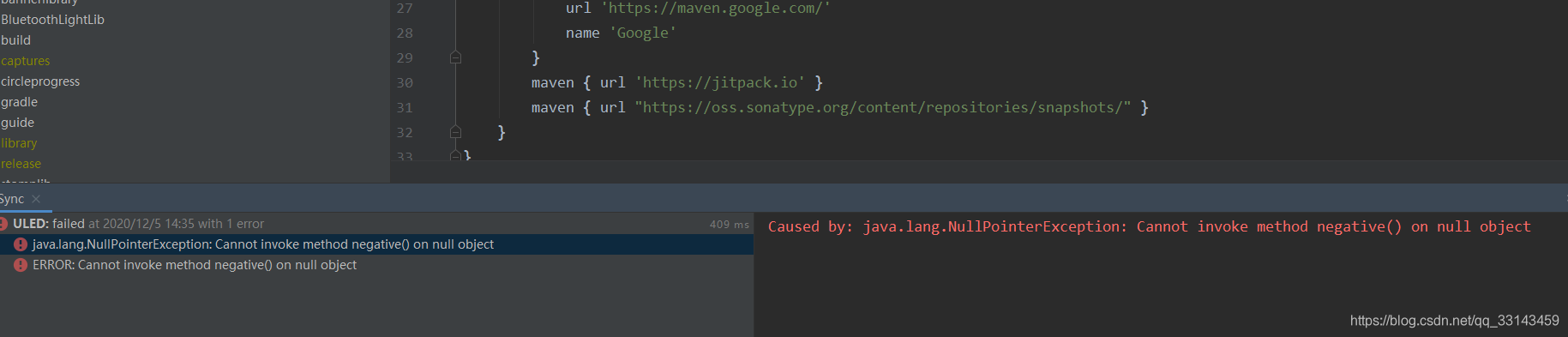Select the guide folder in project tree
The height and width of the screenshot is (337, 1568).
[17, 123]
